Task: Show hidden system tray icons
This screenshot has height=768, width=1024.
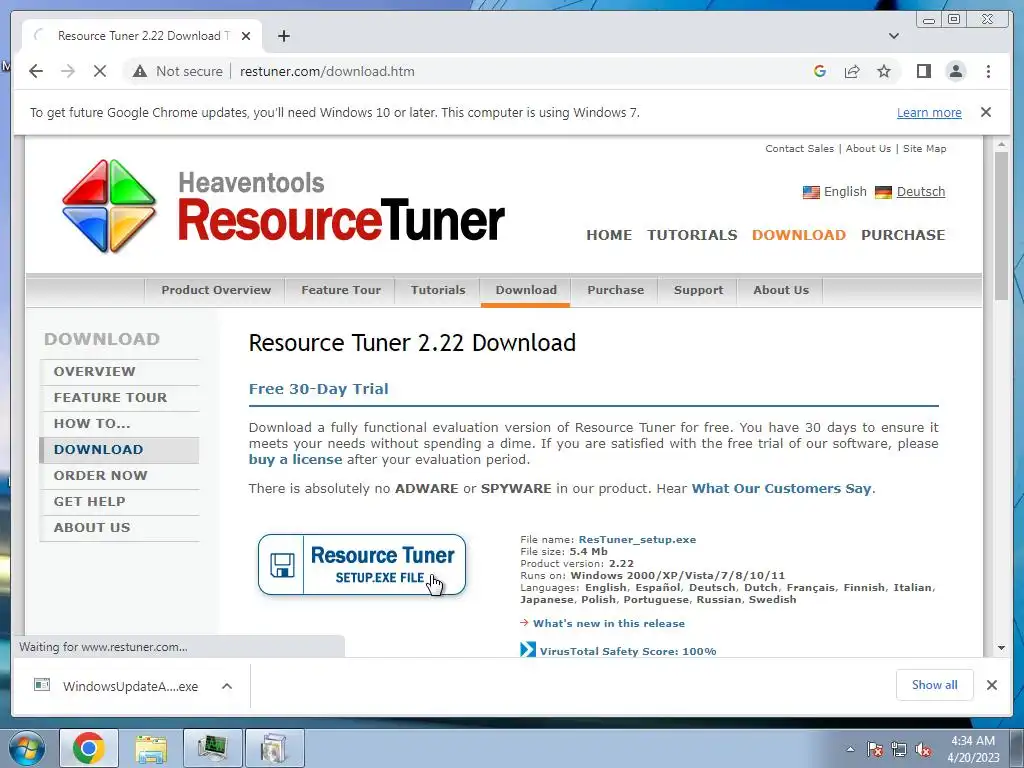Action: point(850,749)
